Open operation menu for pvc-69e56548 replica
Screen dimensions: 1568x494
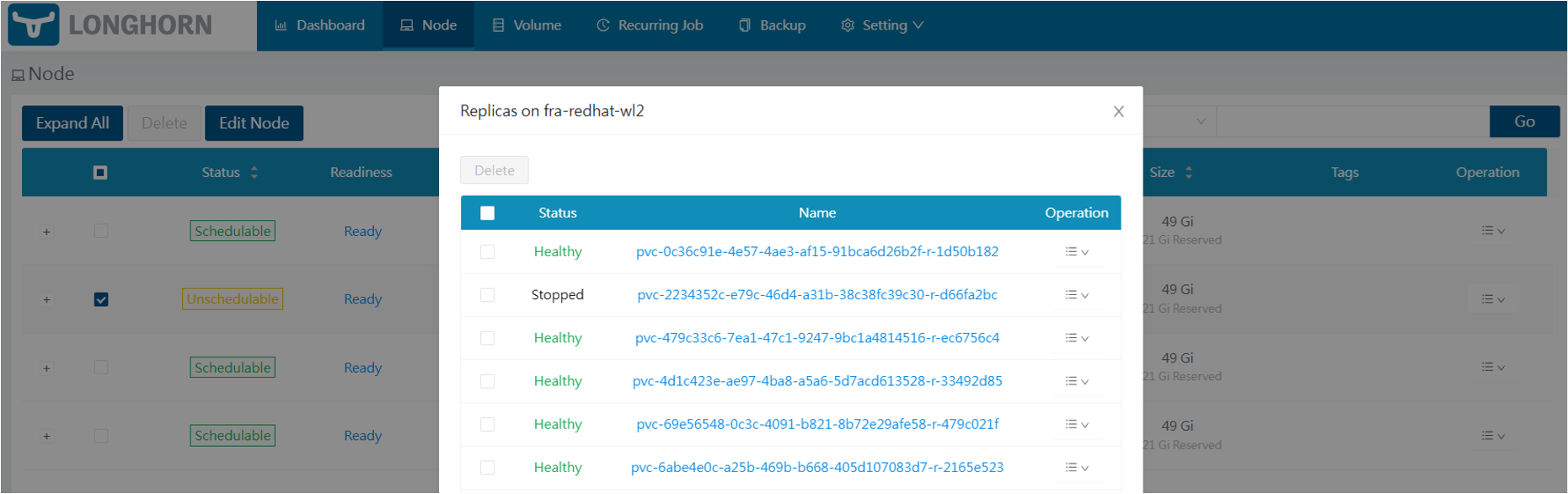point(1076,425)
